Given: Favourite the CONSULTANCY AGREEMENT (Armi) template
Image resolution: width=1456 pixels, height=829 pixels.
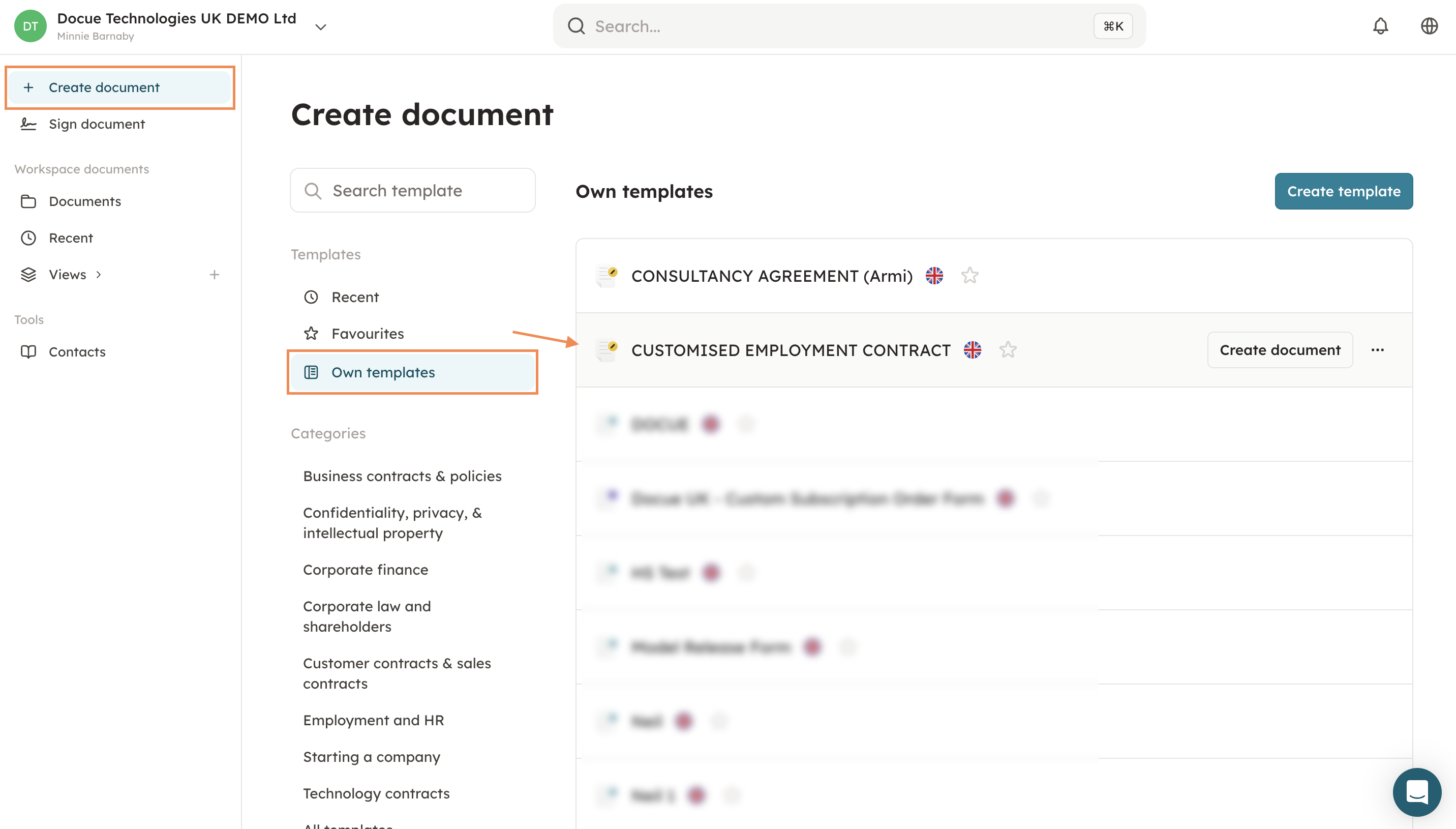Looking at the screenshot, I should pos(969,276).
